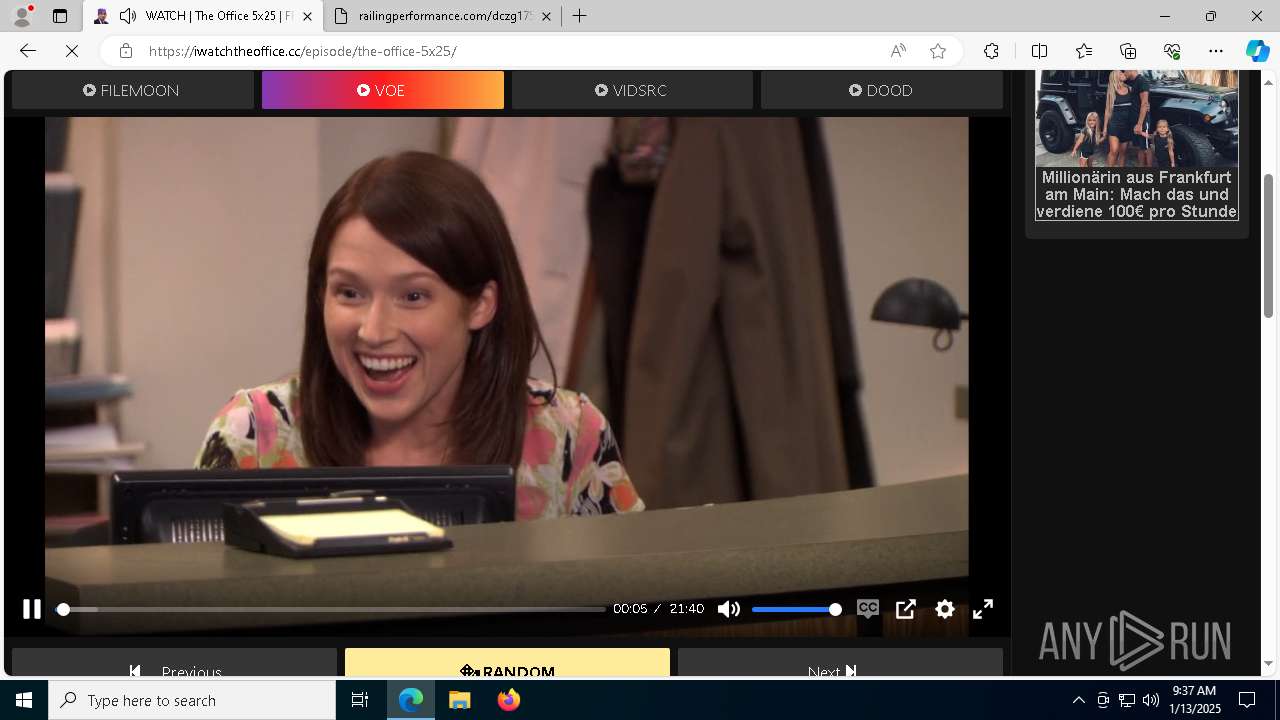Close The Office 5x25 tab
The height and width of the screenshot is (720, 1280).
[x=307, y=16]
